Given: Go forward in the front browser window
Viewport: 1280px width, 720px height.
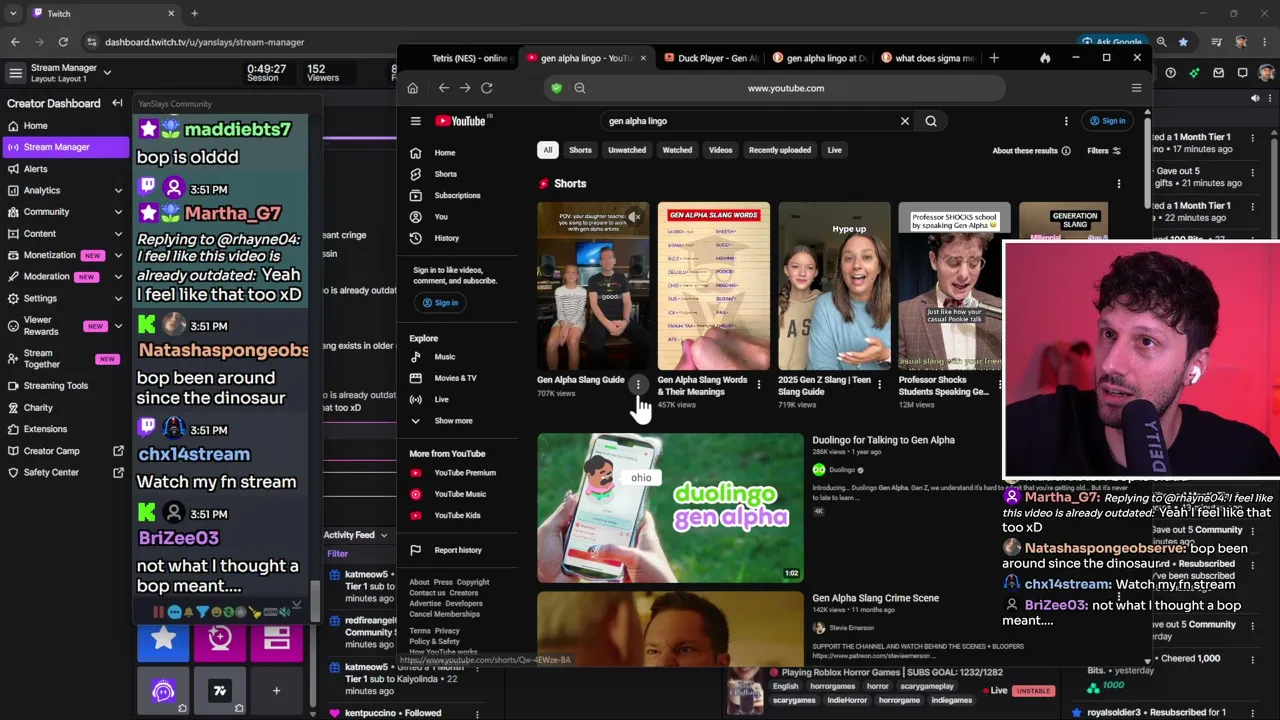Looking at the screenshot, I should pos(465,88).
